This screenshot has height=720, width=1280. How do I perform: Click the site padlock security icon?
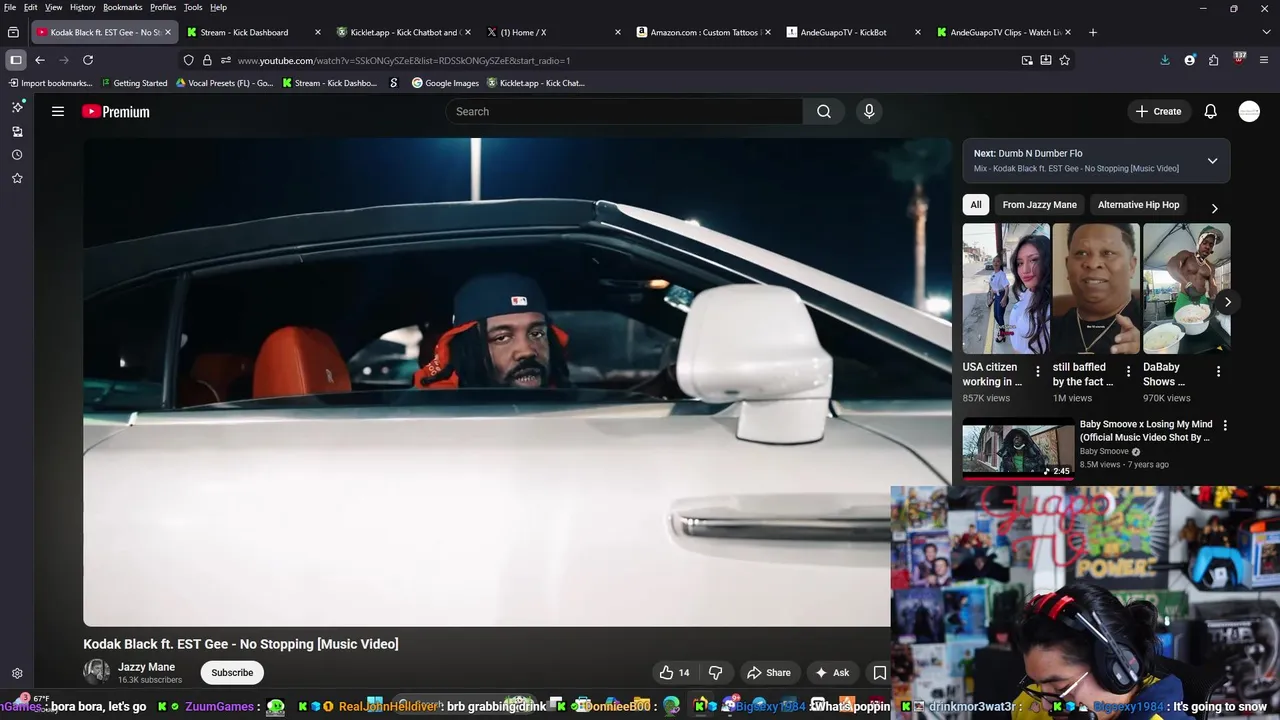pyautogui.click(x=207, y=60)
